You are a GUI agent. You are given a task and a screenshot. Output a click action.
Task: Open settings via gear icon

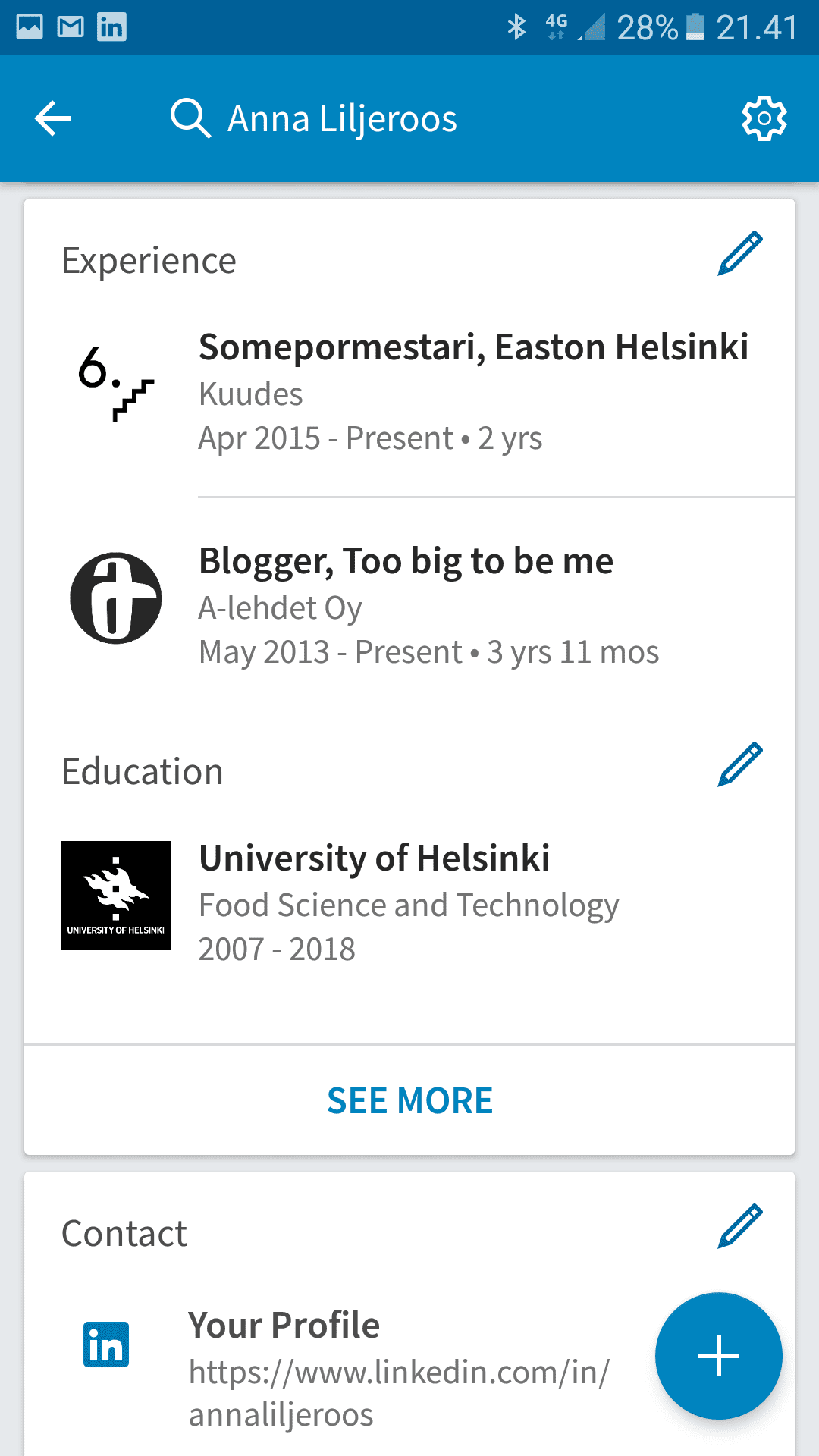coord(764,118)
